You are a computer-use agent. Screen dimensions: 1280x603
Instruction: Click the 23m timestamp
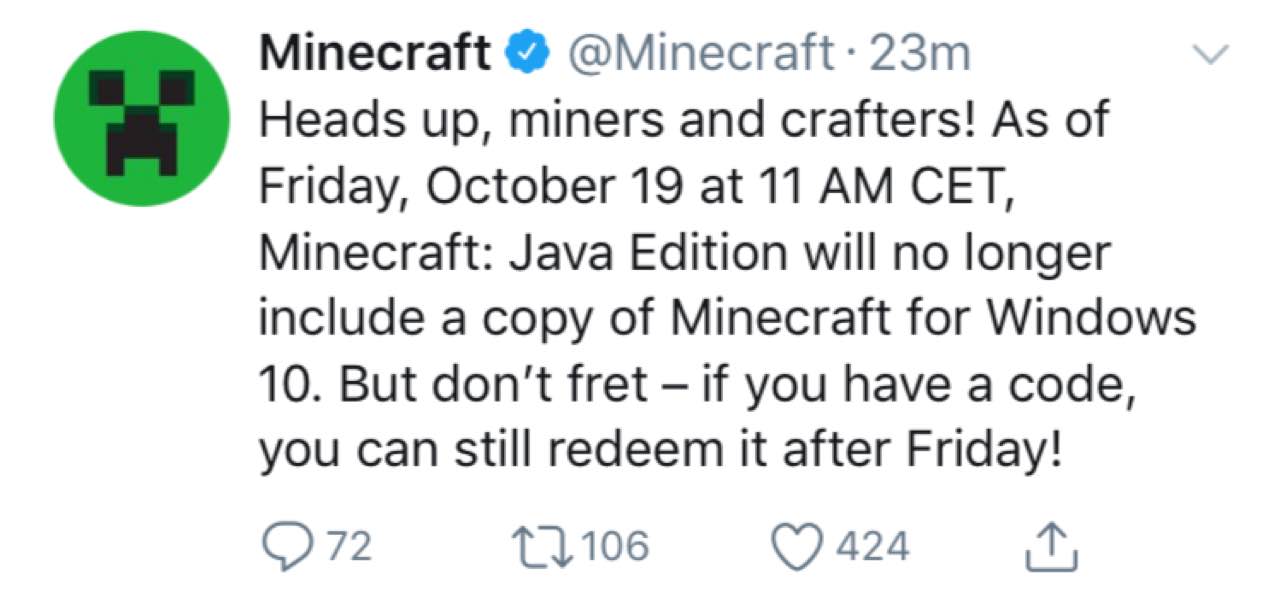pyautogui.click(x=919, y=52)
